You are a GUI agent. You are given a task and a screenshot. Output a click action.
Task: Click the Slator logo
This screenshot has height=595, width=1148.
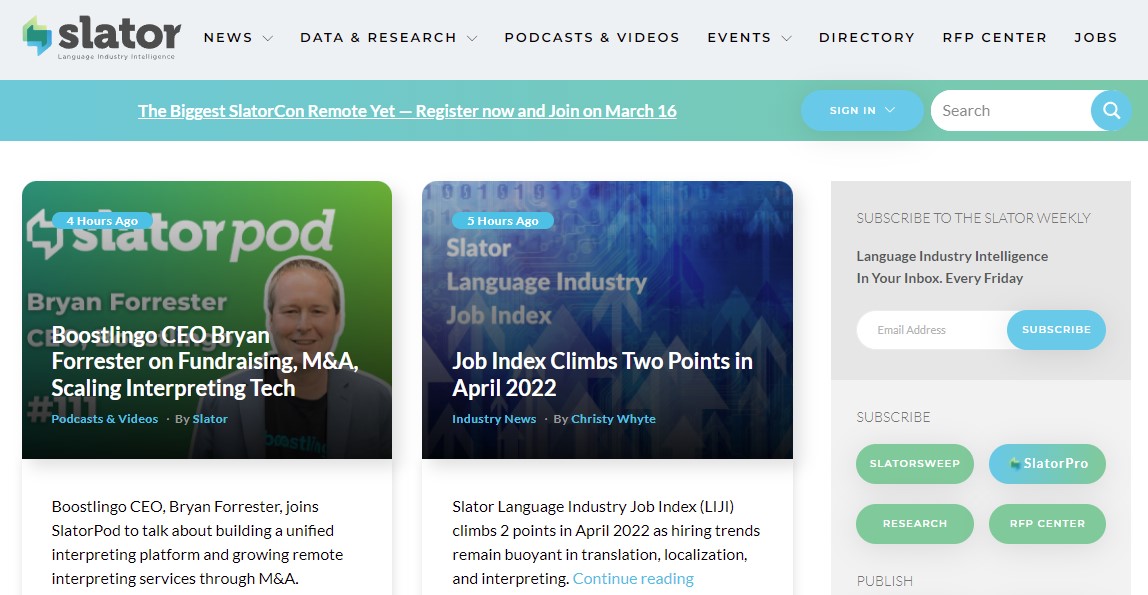[x=102, y=37]
